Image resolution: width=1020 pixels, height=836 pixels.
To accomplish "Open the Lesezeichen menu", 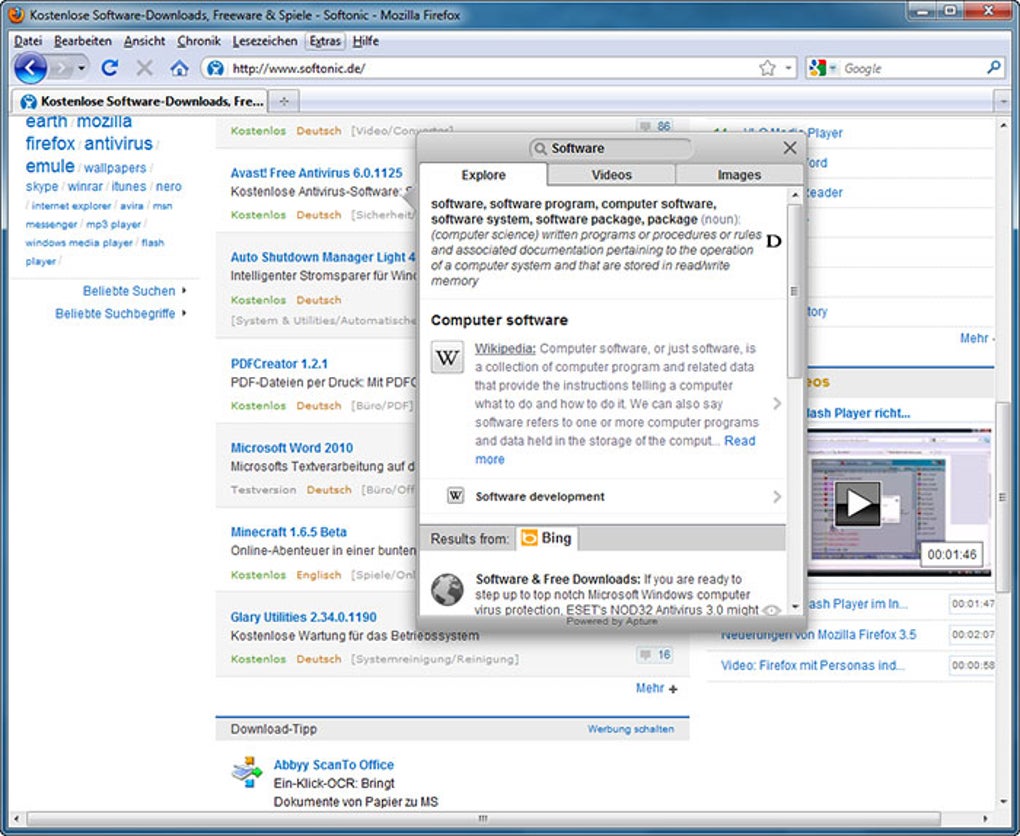I will coord(265,41).
